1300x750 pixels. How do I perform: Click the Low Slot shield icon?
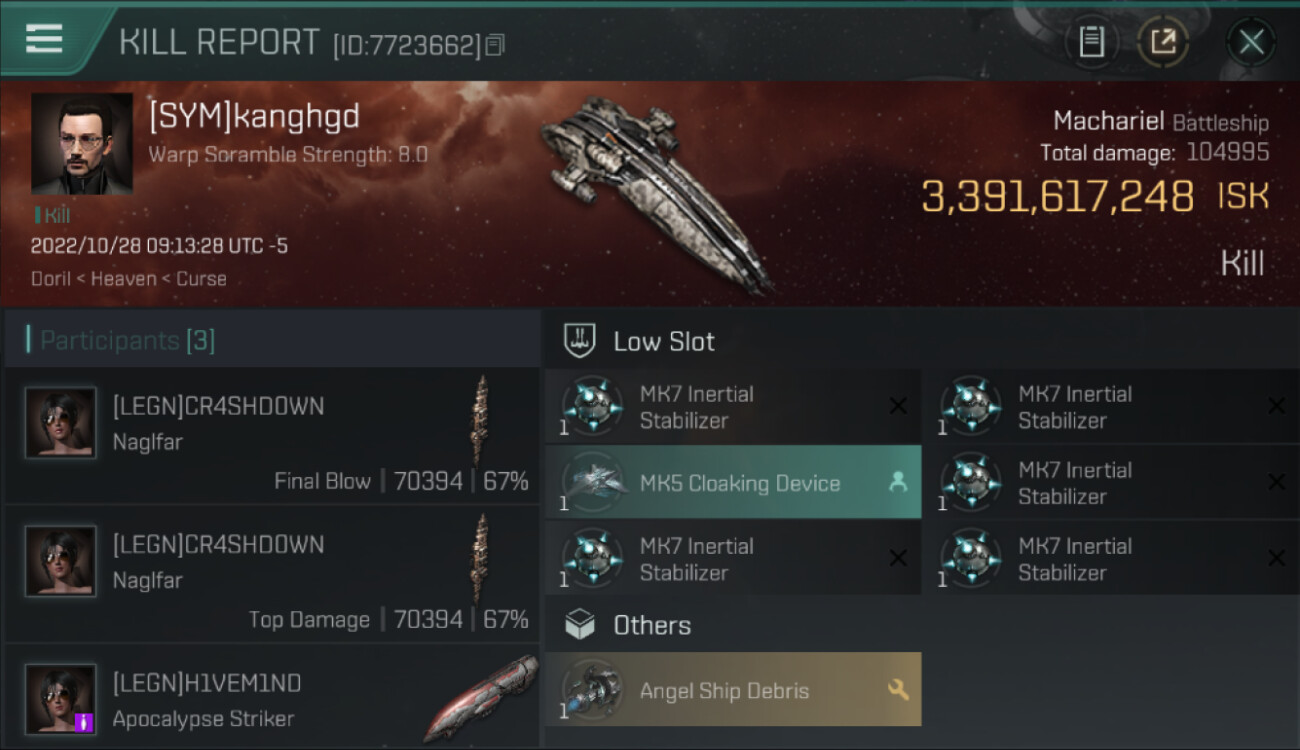(x=580, y=341)
